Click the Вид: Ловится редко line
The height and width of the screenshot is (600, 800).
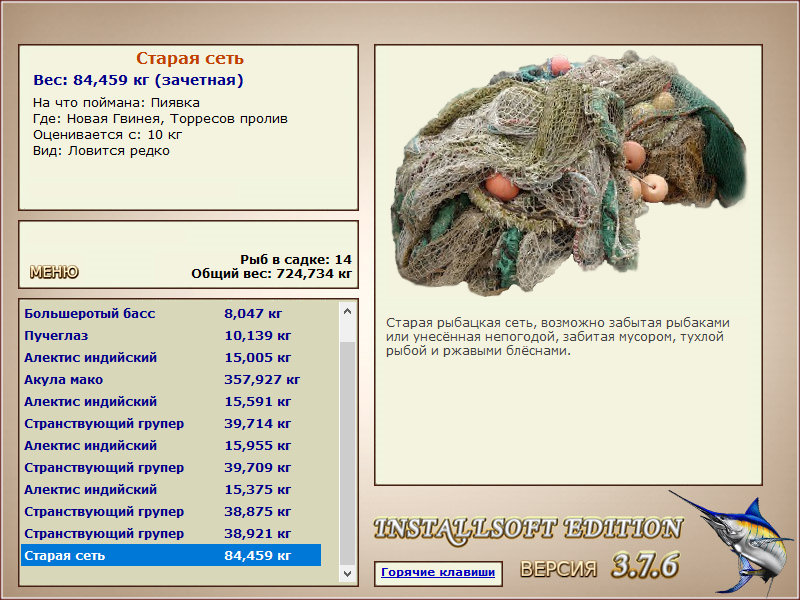pos(101,151)
